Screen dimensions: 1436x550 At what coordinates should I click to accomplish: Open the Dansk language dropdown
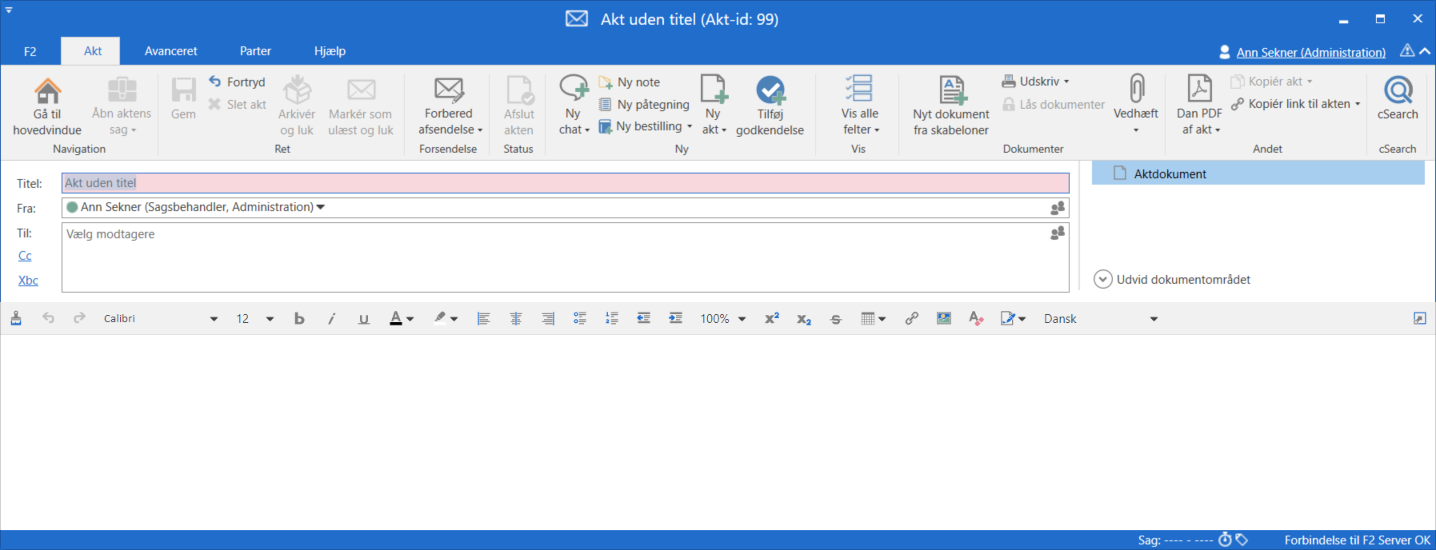pyautogui.click(x=1153, y=319)
